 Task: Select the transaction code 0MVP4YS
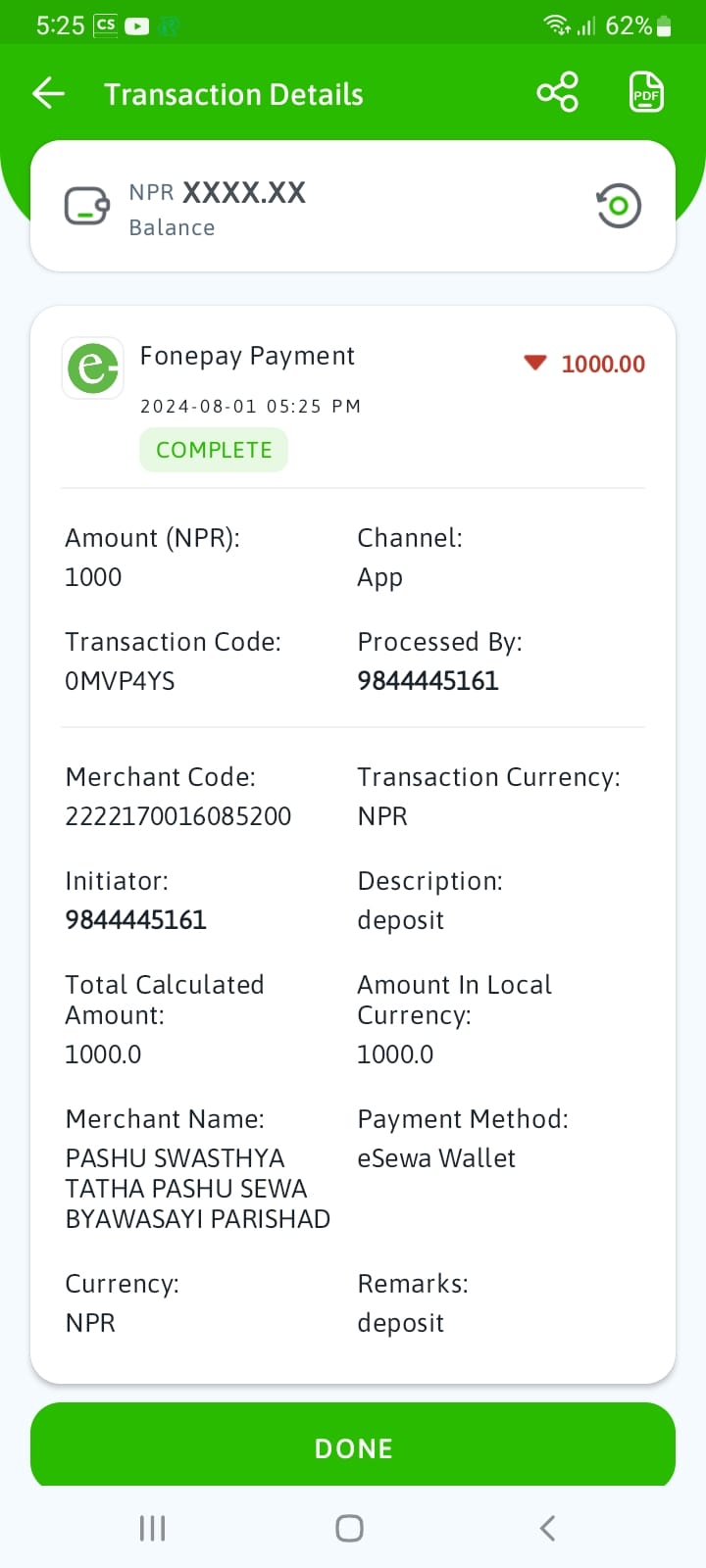coord(120,681)
